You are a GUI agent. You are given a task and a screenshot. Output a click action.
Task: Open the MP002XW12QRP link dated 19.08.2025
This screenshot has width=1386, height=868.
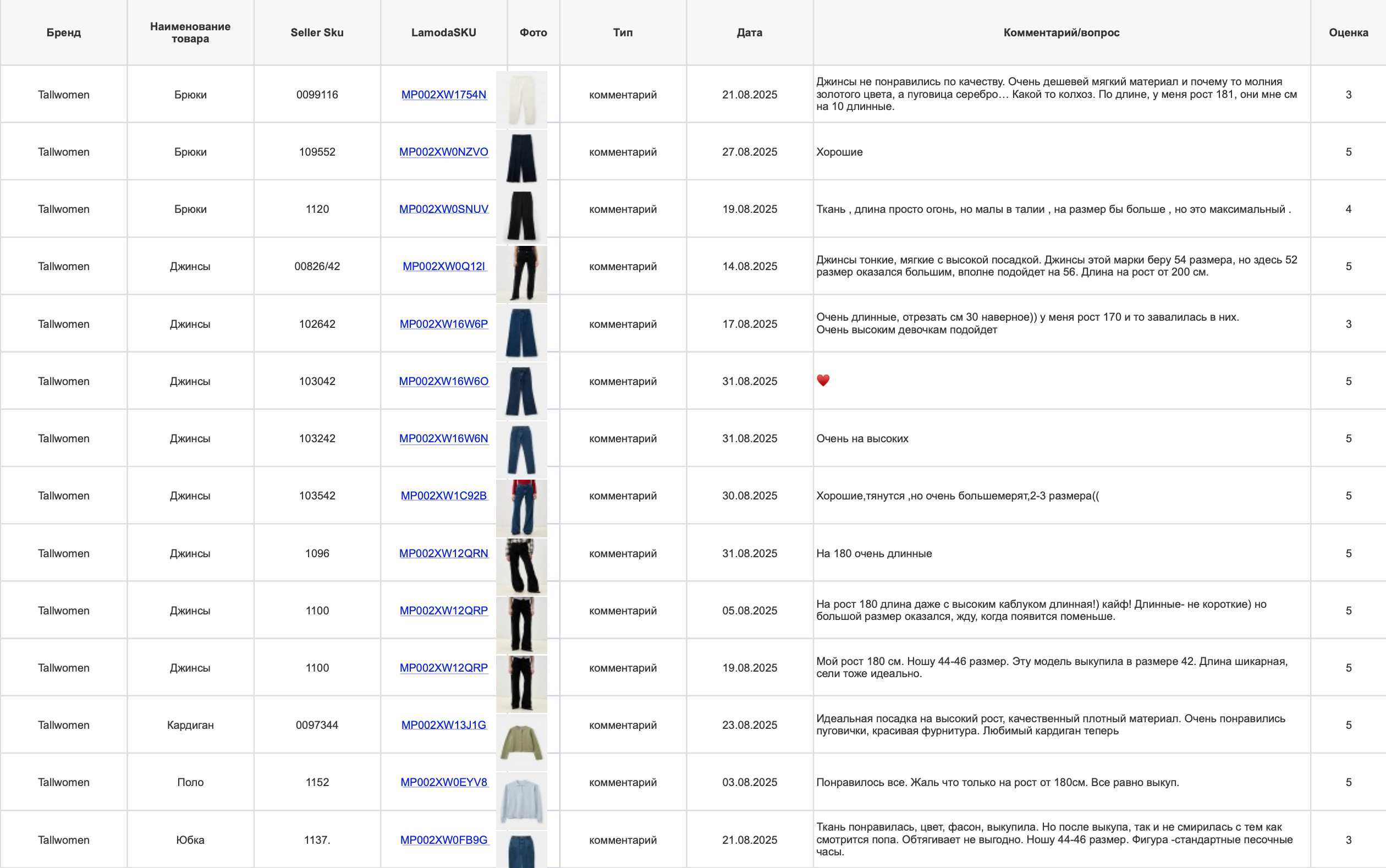[444, 668]
